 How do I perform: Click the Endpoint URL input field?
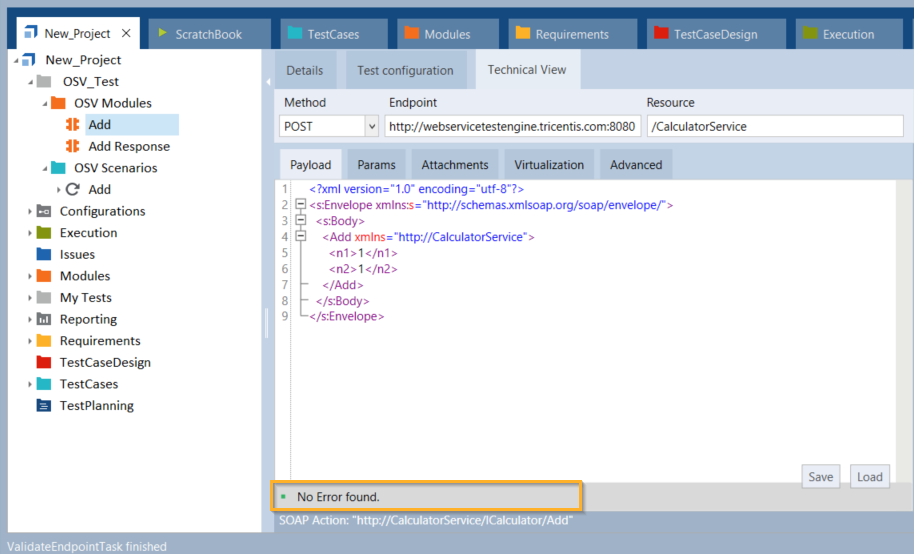(511, 127)
